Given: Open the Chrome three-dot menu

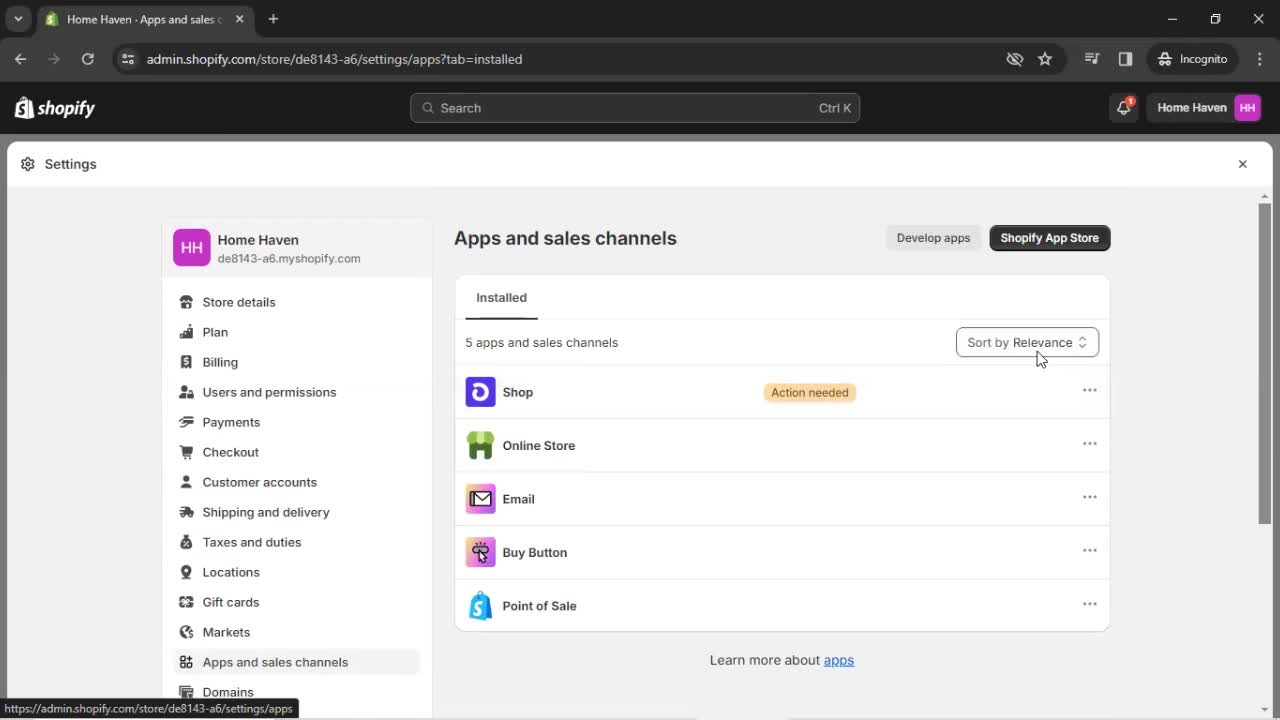Looking at the screenshot, I should (1259, 59).
